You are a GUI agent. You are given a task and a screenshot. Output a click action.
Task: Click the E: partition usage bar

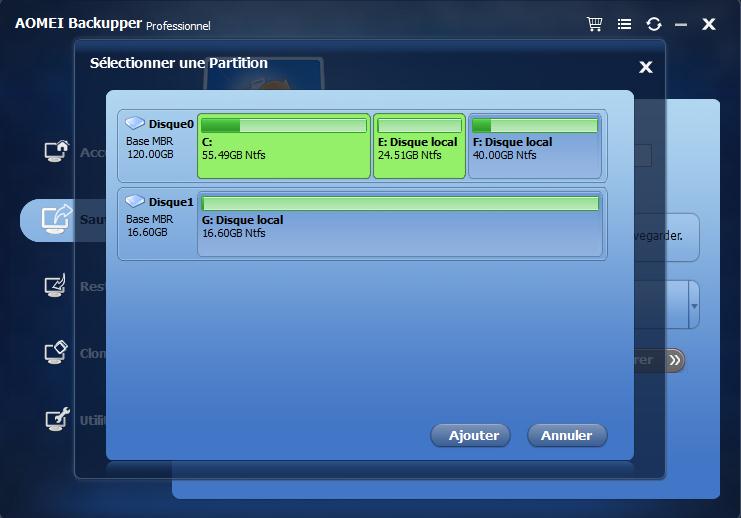coord(420,125)
